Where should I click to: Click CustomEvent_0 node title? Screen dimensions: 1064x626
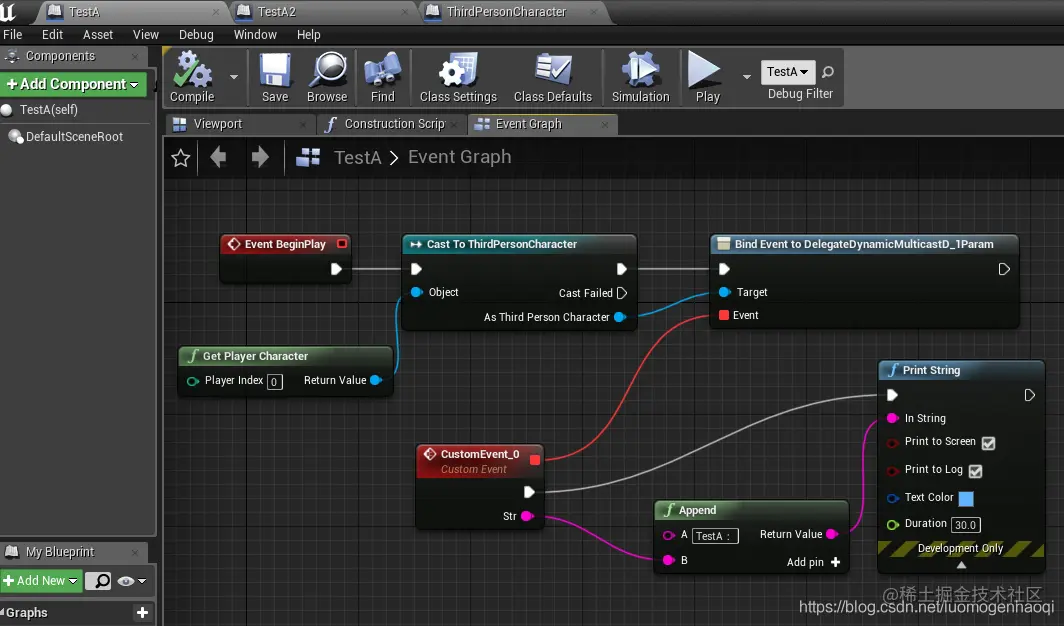(x=480, y=454)
